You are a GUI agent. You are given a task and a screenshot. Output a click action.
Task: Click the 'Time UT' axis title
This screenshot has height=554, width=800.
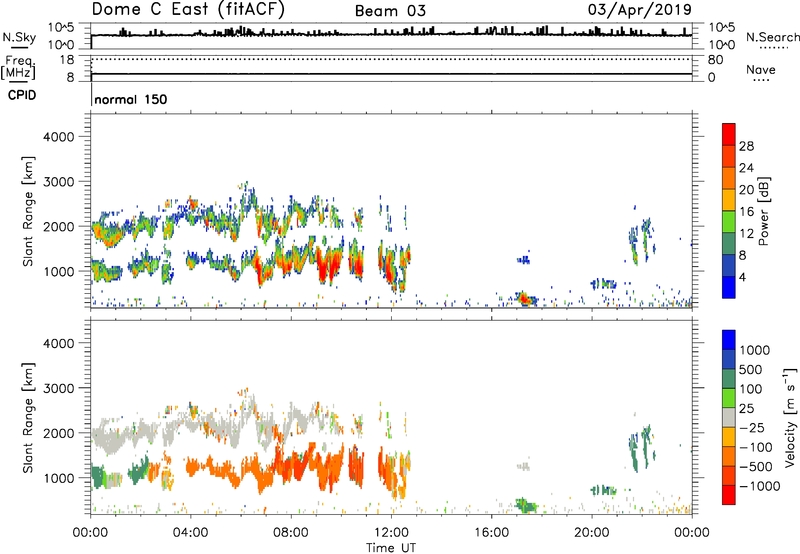tap(391, 548)
